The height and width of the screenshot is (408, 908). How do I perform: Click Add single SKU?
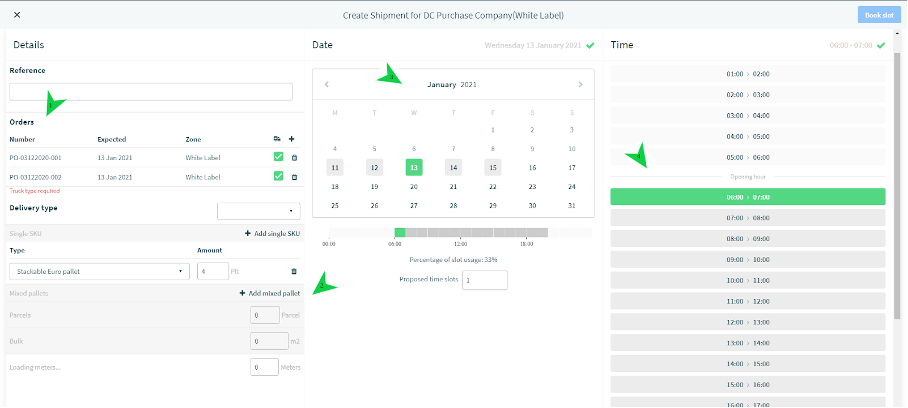pyautogui.click(x=272, y=233)
